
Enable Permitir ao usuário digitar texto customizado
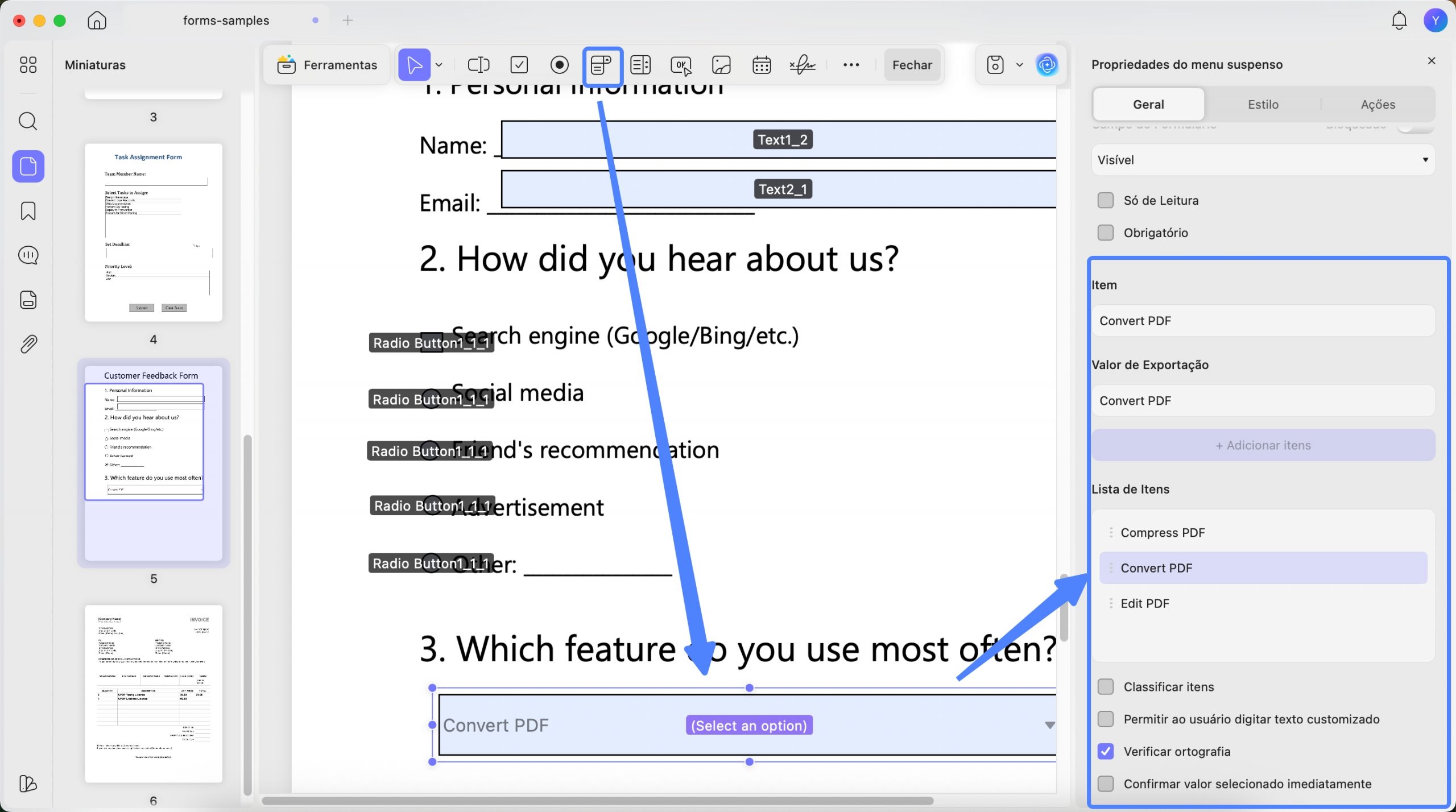point(1105,719)
